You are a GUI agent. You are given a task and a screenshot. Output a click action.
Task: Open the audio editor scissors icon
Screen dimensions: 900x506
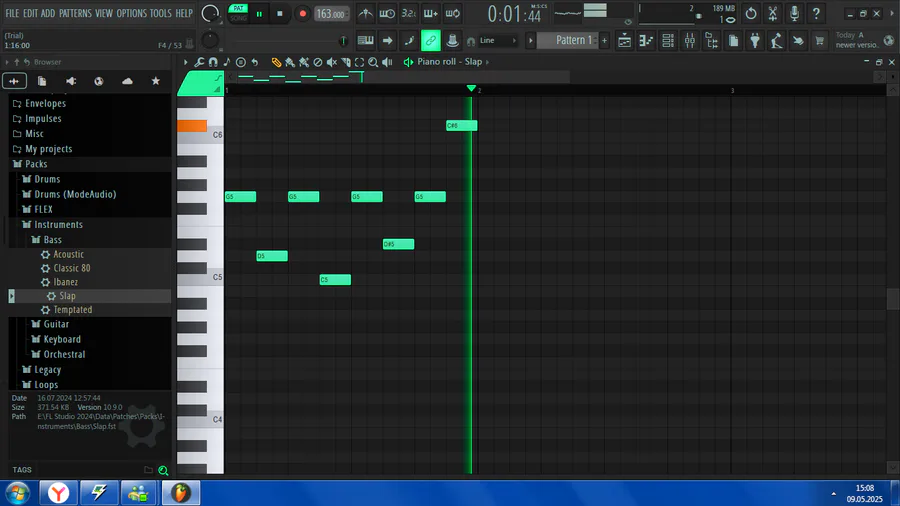[773, 13]
